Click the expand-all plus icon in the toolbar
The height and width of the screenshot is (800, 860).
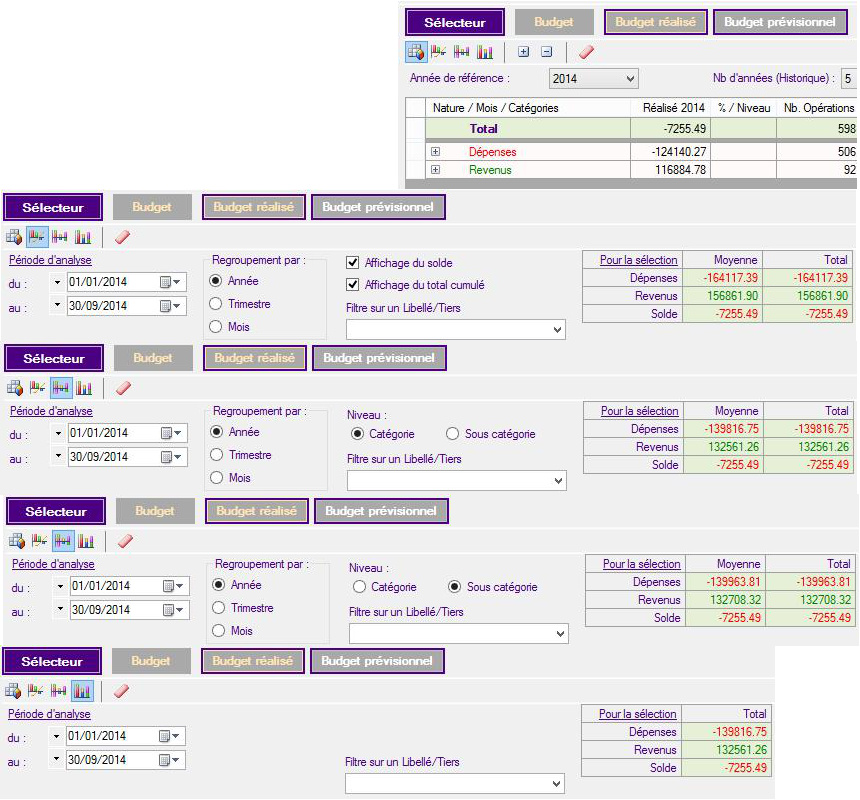tap(523, 52)
